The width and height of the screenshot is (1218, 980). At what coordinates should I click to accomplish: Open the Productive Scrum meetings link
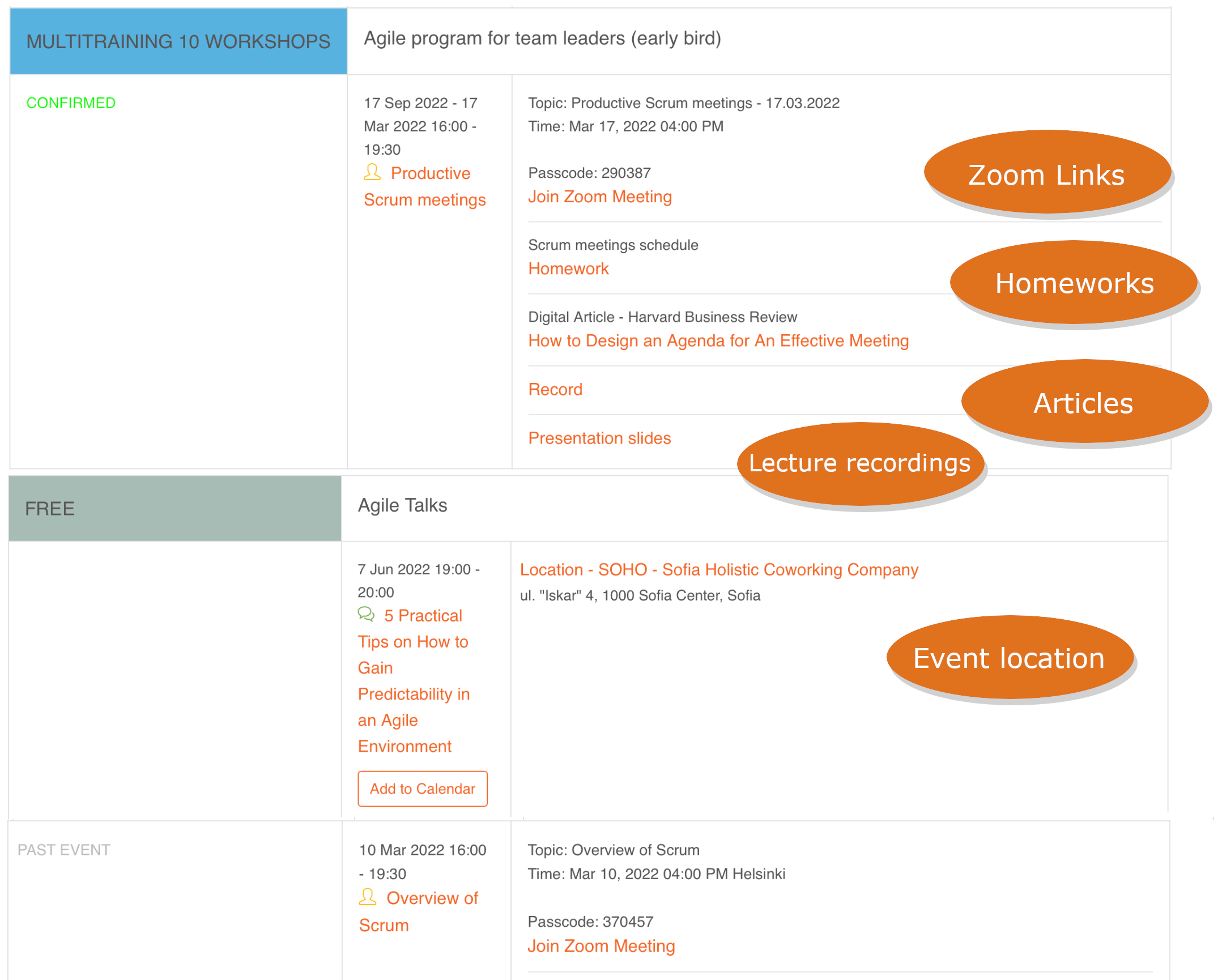tap(425, 186)
